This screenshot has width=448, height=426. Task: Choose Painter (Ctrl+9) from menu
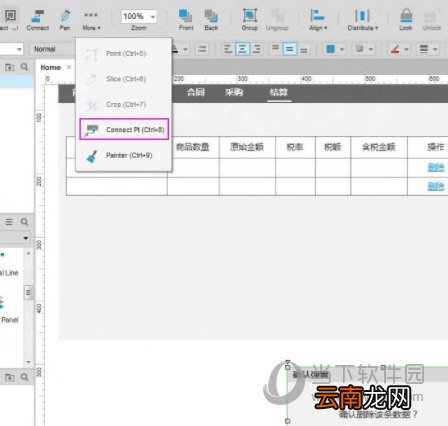click(124, 155)
